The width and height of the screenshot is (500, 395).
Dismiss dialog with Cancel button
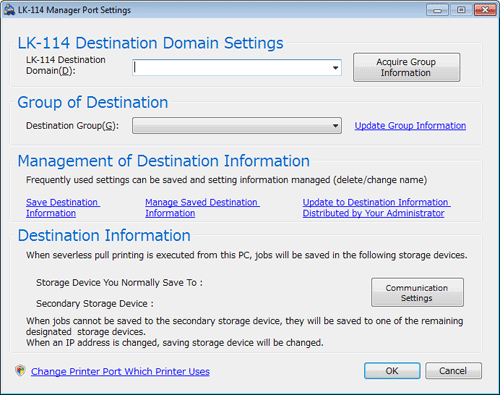pyautogui.click(x=453, y=371)
